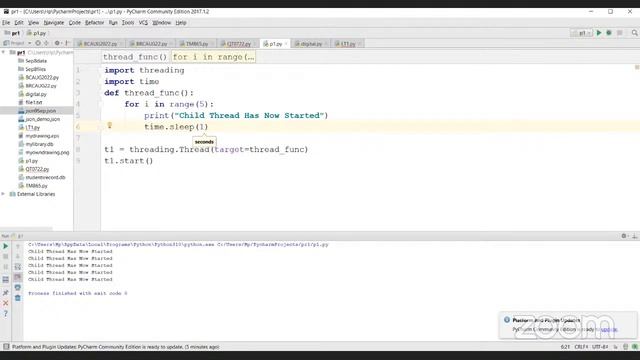Click the cursor position 6:21 indicator

pos(565,347)
